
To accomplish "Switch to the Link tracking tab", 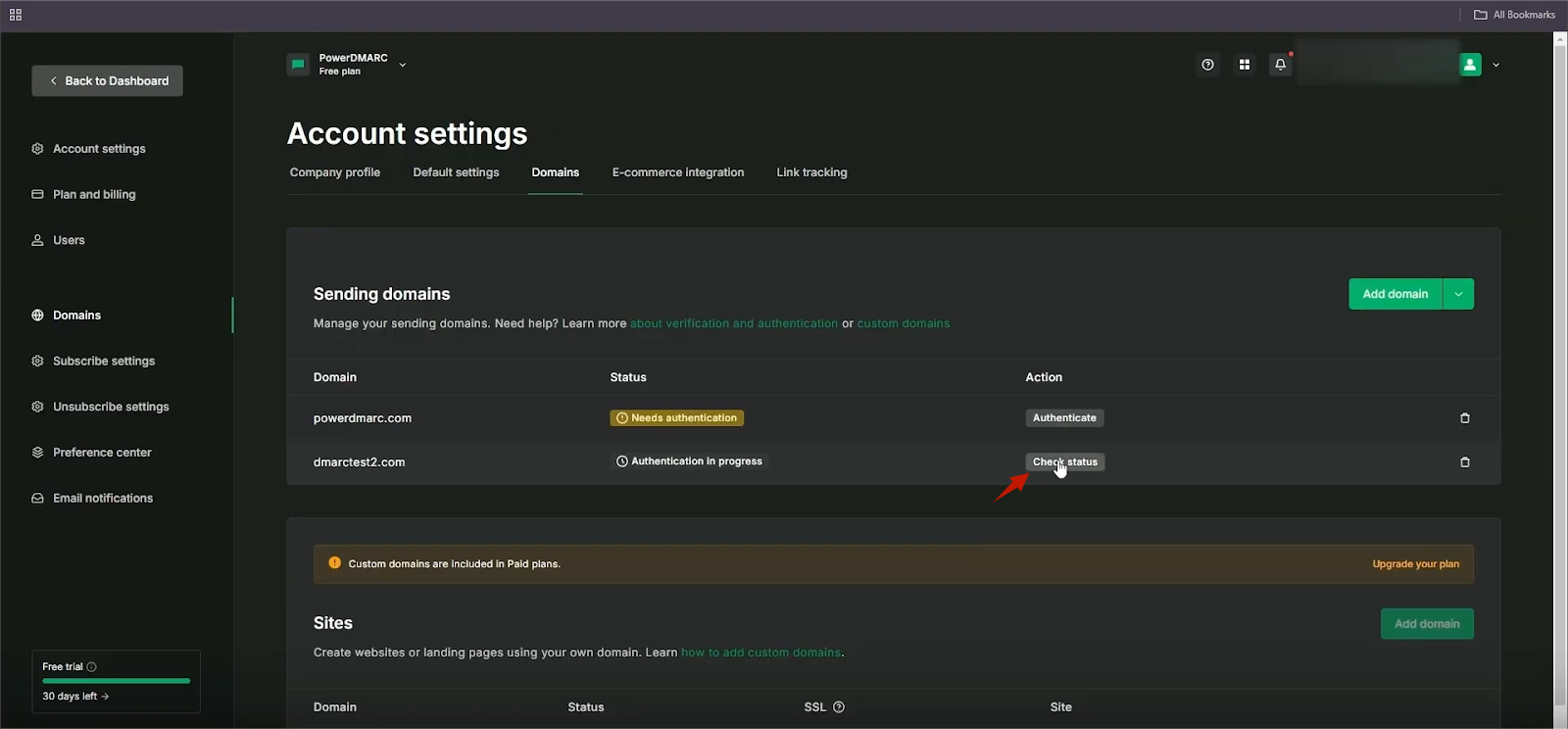I will [x=811, y=172].
